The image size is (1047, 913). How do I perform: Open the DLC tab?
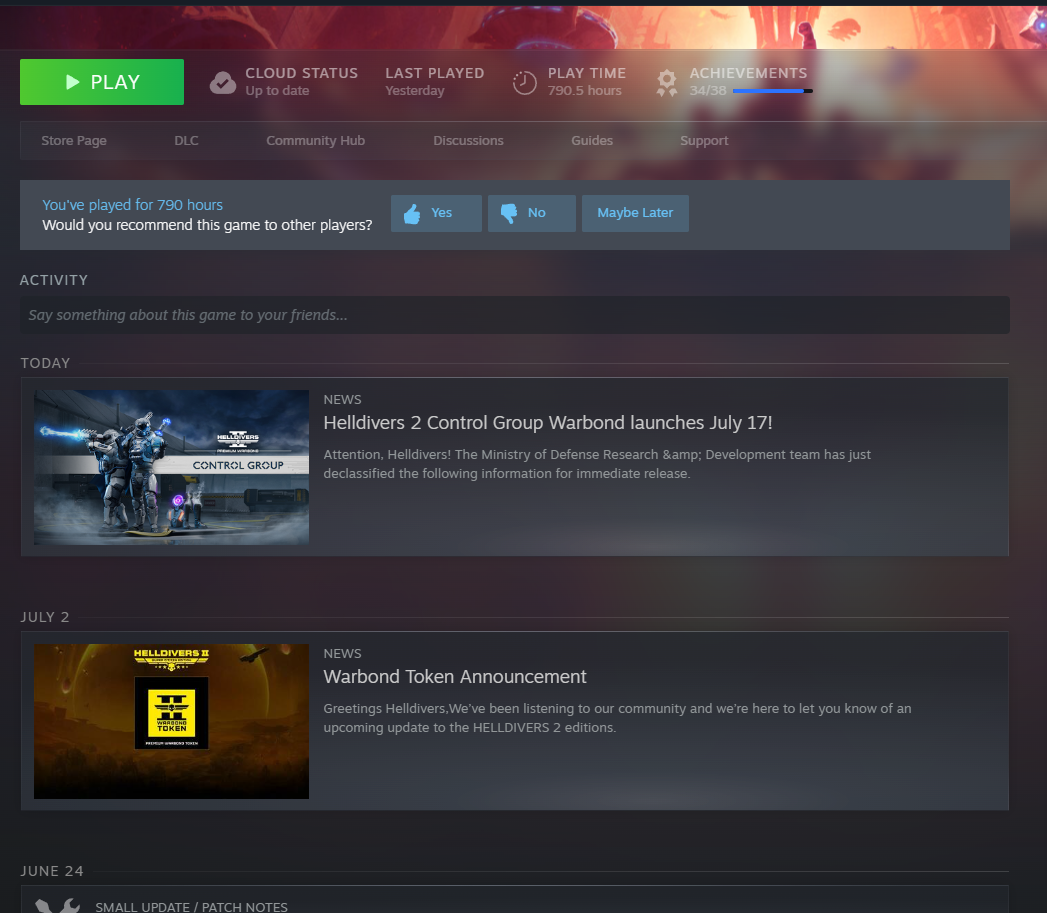coord(186,140)
